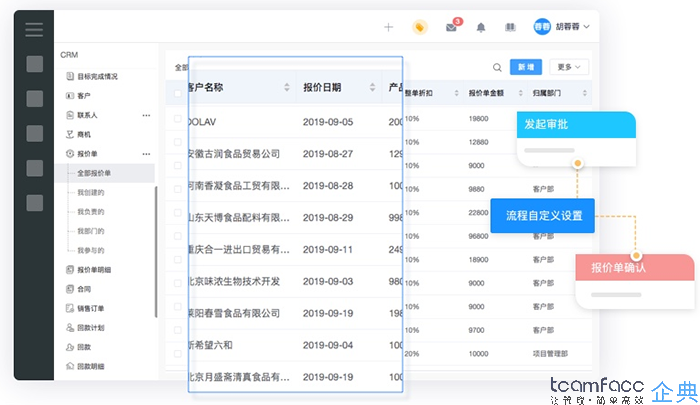Open the more options dots beside 报价单
The image size is (700, 405).
(x=146, y=154)
